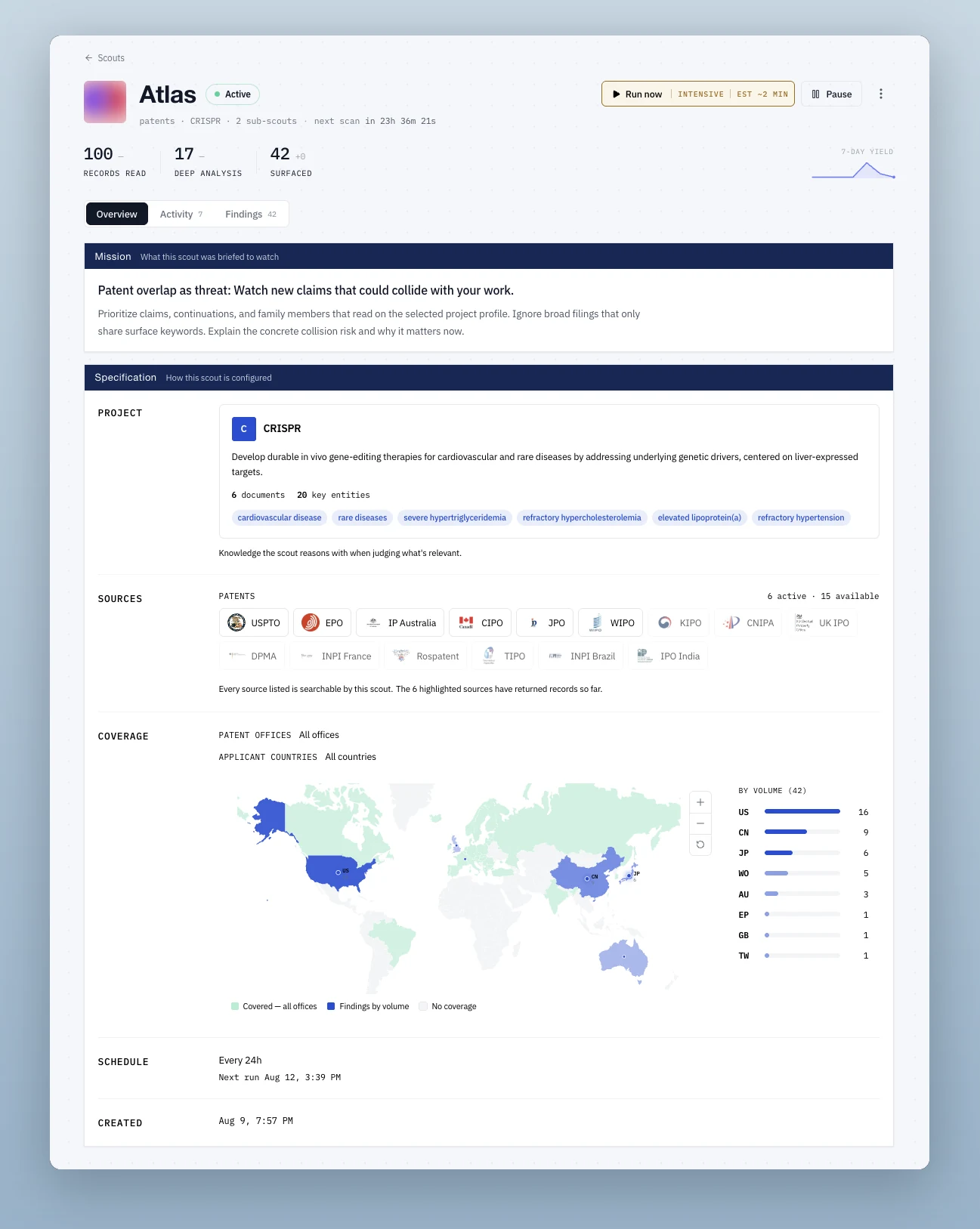The width and height of the screenshot is (980, 1229).
Task: Select the elevated lipoprotein(a) tag
Action: pyautogui.click(x=700, y=517)
